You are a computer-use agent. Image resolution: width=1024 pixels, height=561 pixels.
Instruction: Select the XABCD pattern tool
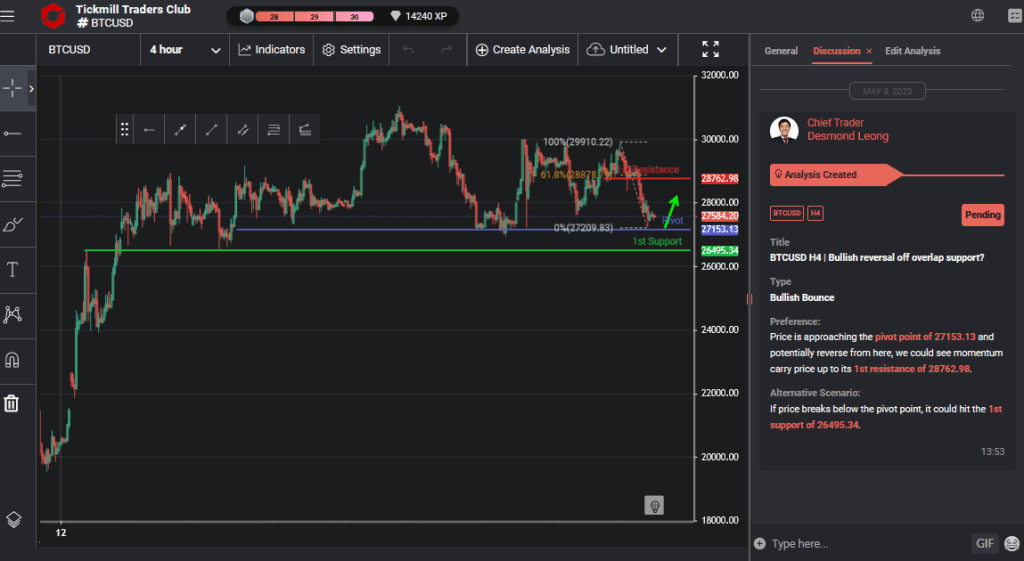coord(12,314)
